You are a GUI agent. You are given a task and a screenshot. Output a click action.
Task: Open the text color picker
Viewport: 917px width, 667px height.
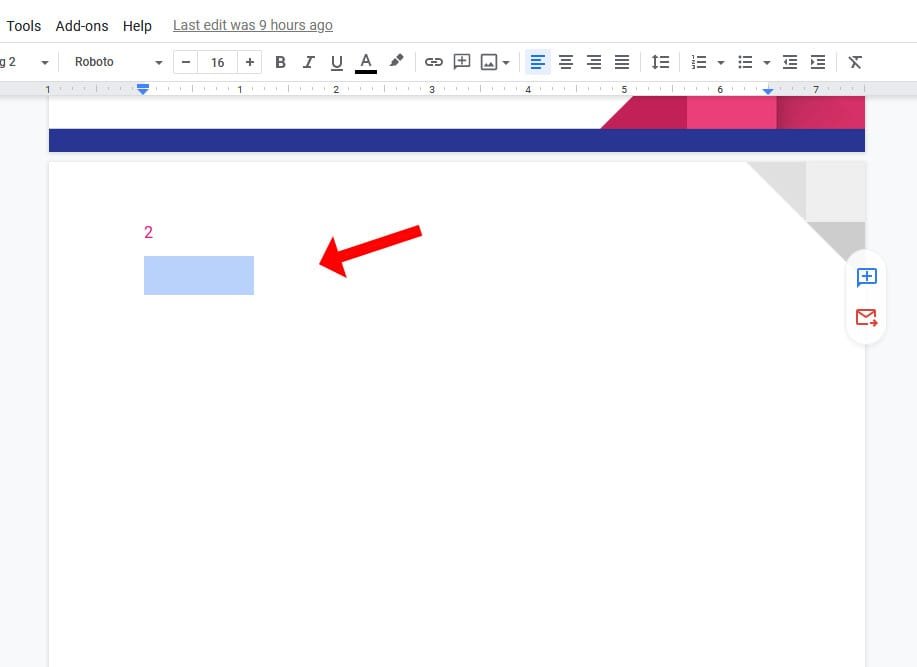pyautogui.click(x=366, y=62)
